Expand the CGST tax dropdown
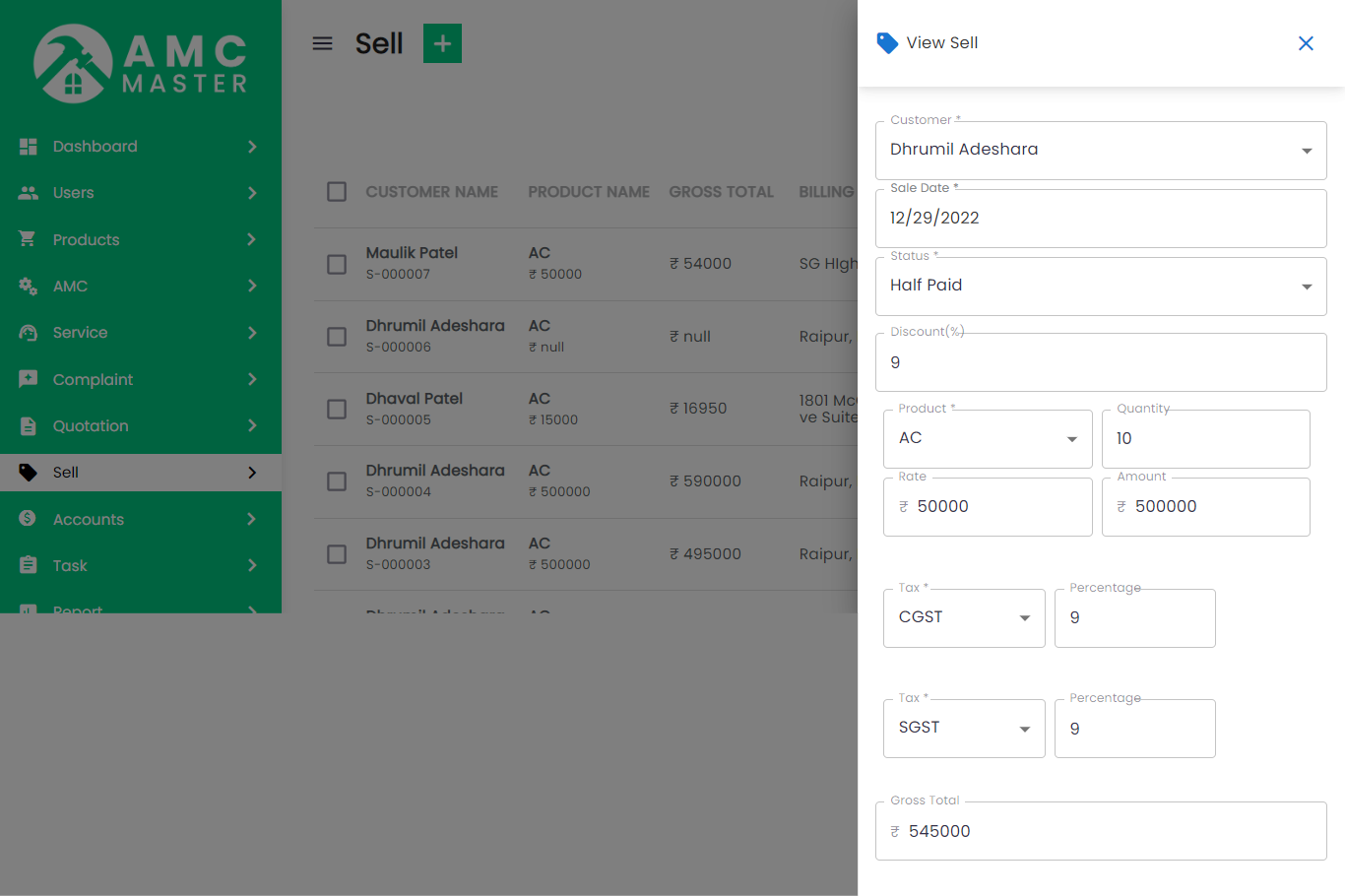Viewport: 1345px width, 896px height. (x=963, y=618)
